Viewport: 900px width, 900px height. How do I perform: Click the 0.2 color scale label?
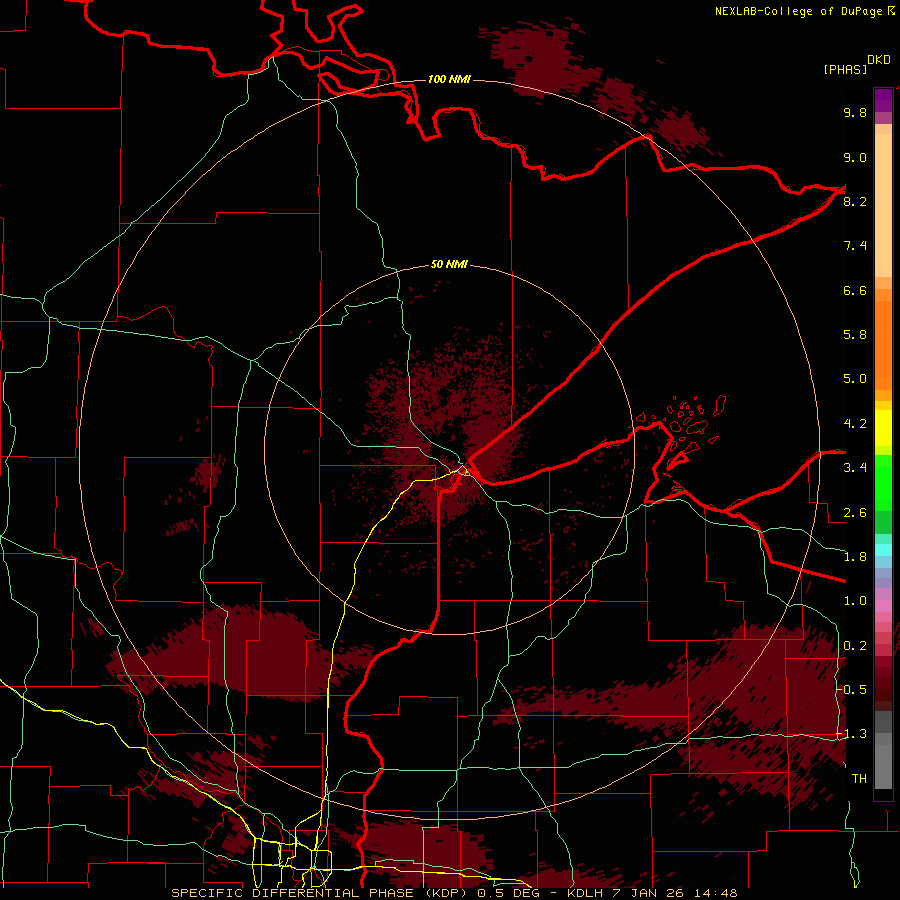click(855, 646)
